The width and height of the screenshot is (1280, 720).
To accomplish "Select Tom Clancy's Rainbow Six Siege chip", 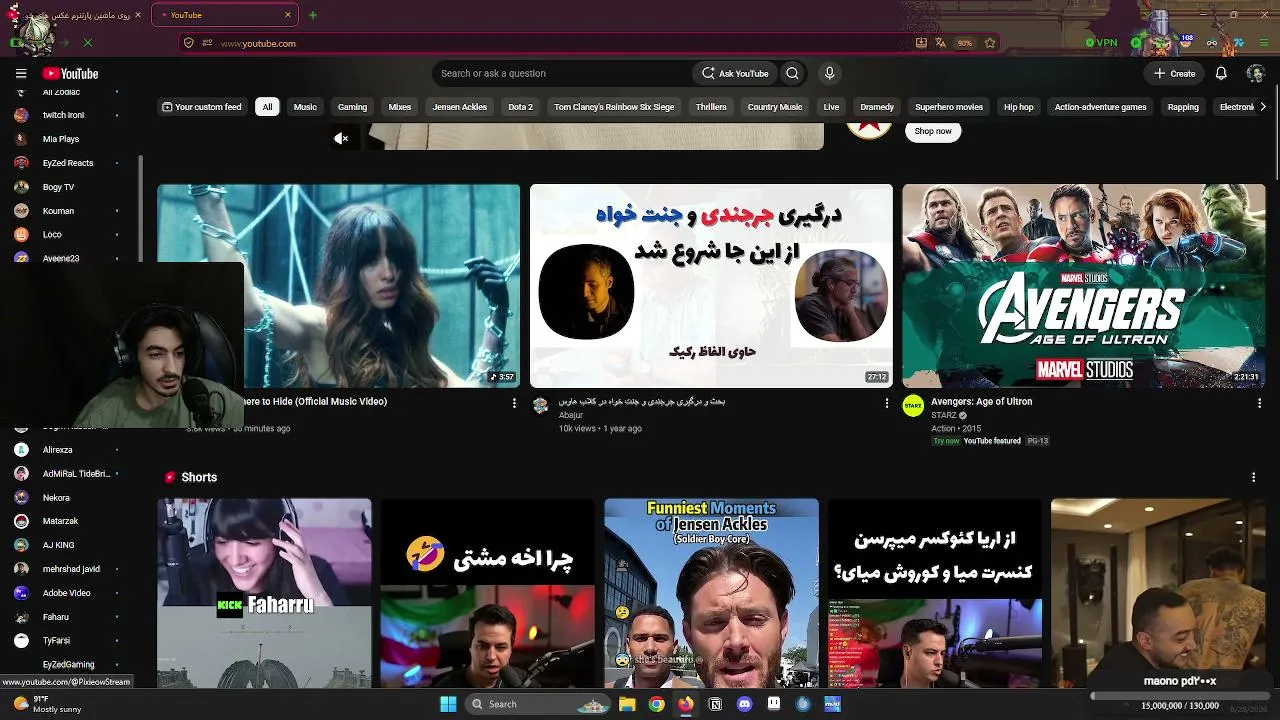I will (614, 107).
